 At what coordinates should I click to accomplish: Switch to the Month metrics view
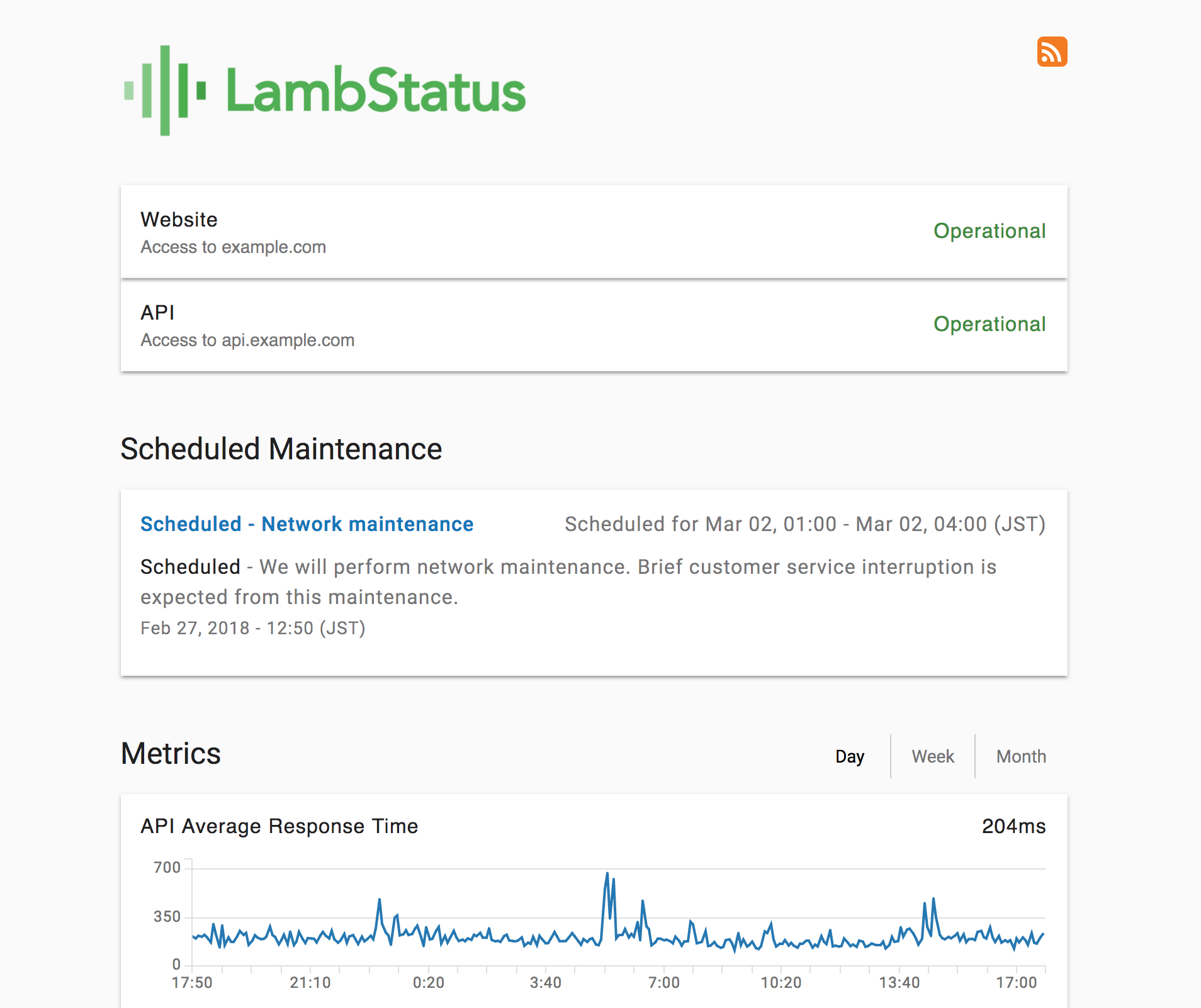coord(1020,756)
